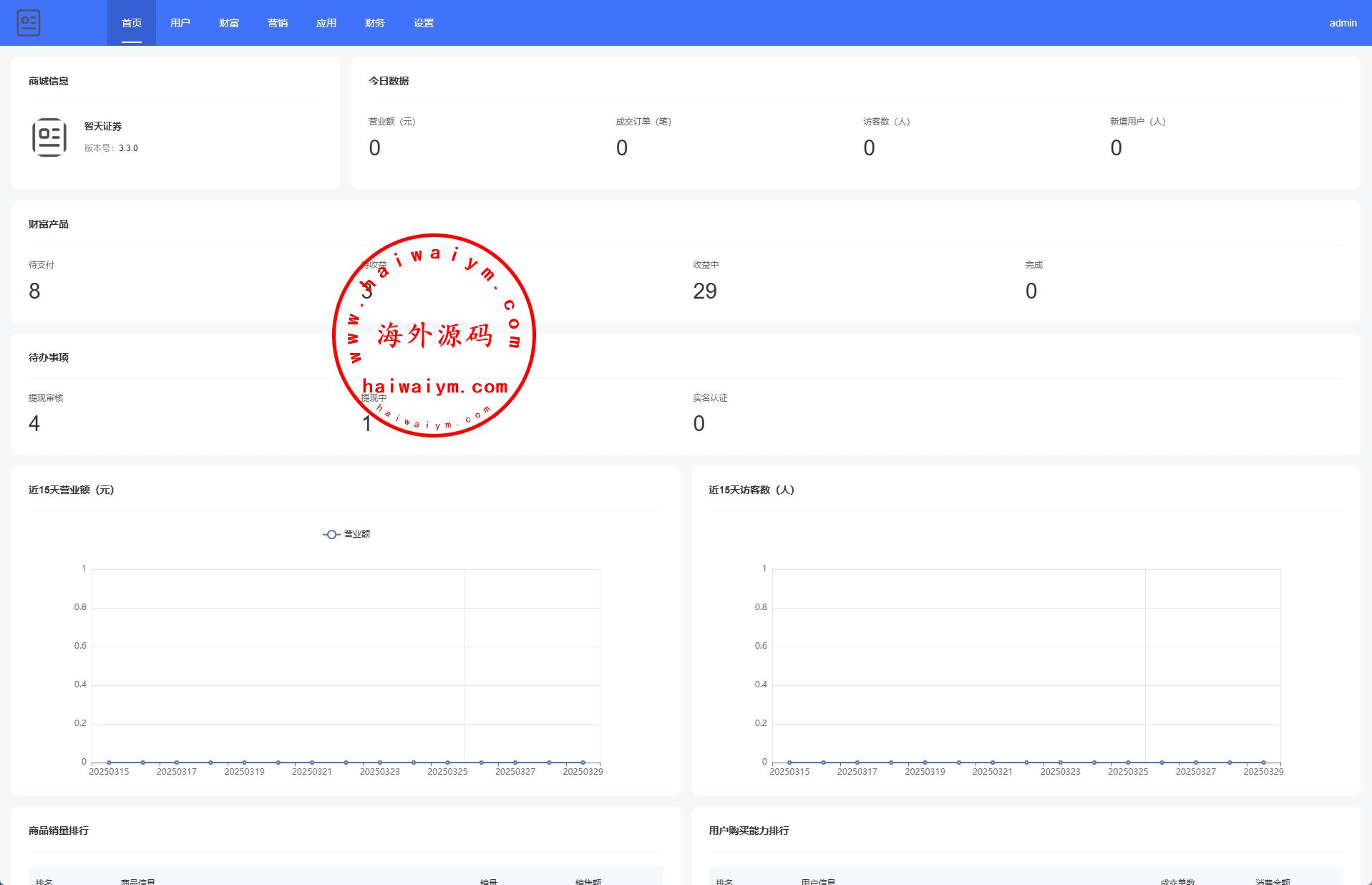Click the 待支付 count of 8
Viewport: 1372px width, 885px height.
click(34, 291)
